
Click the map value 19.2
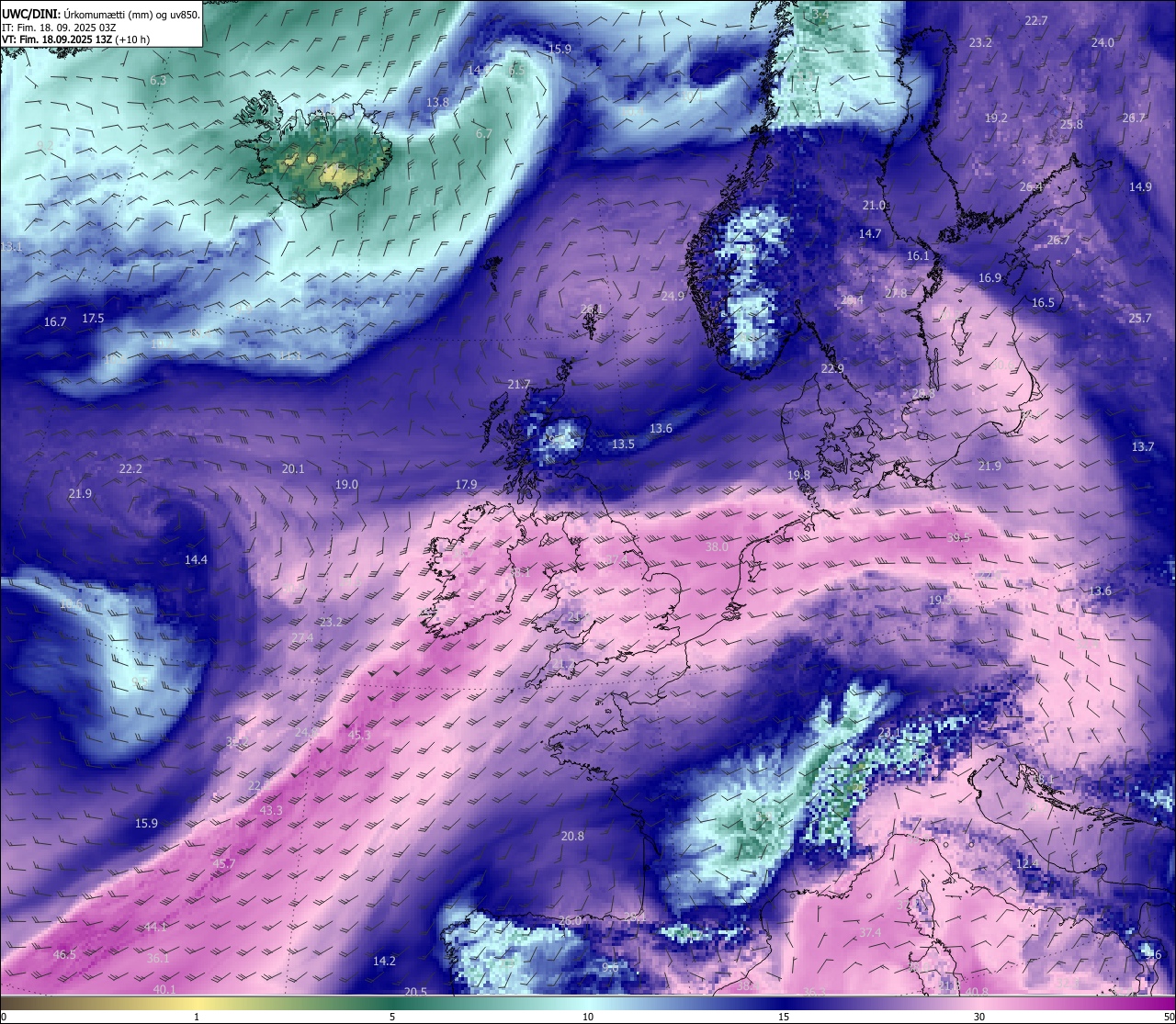click(x=996, y=118)
